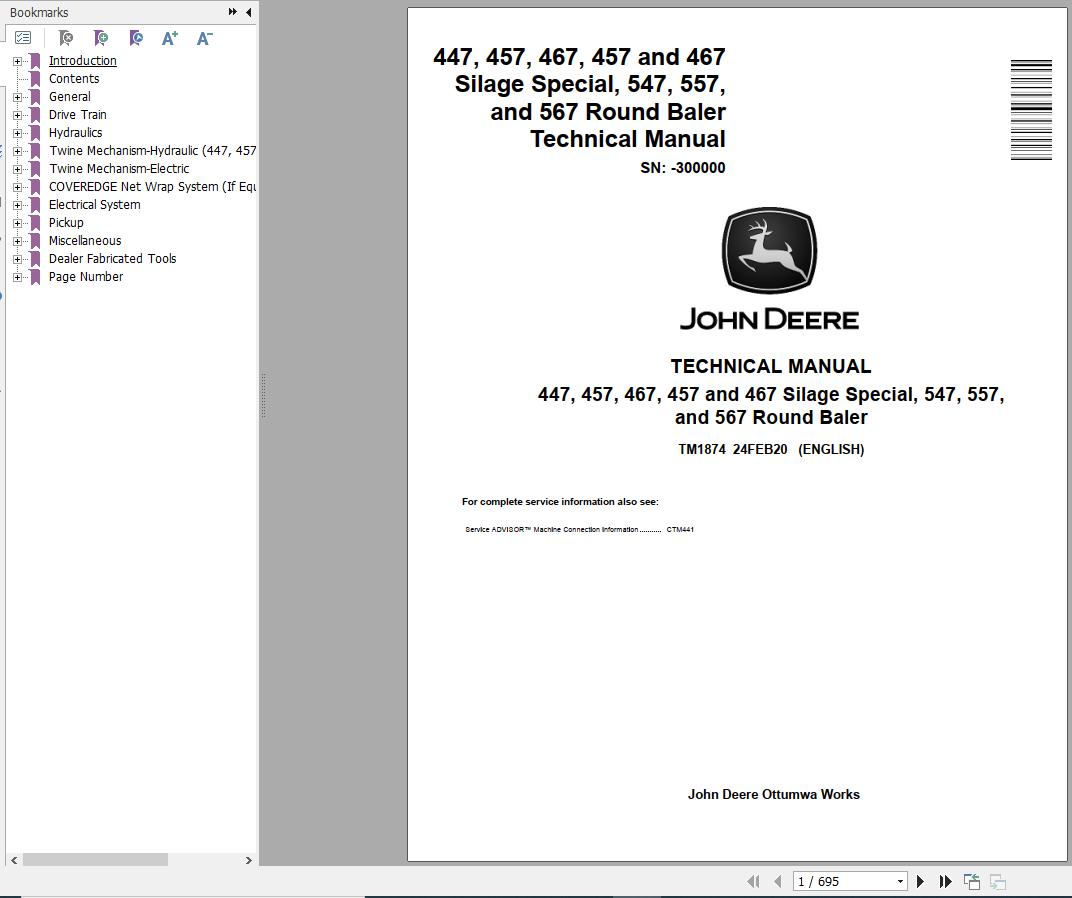Expand the Electrical System bookmark node

(17, 205)
